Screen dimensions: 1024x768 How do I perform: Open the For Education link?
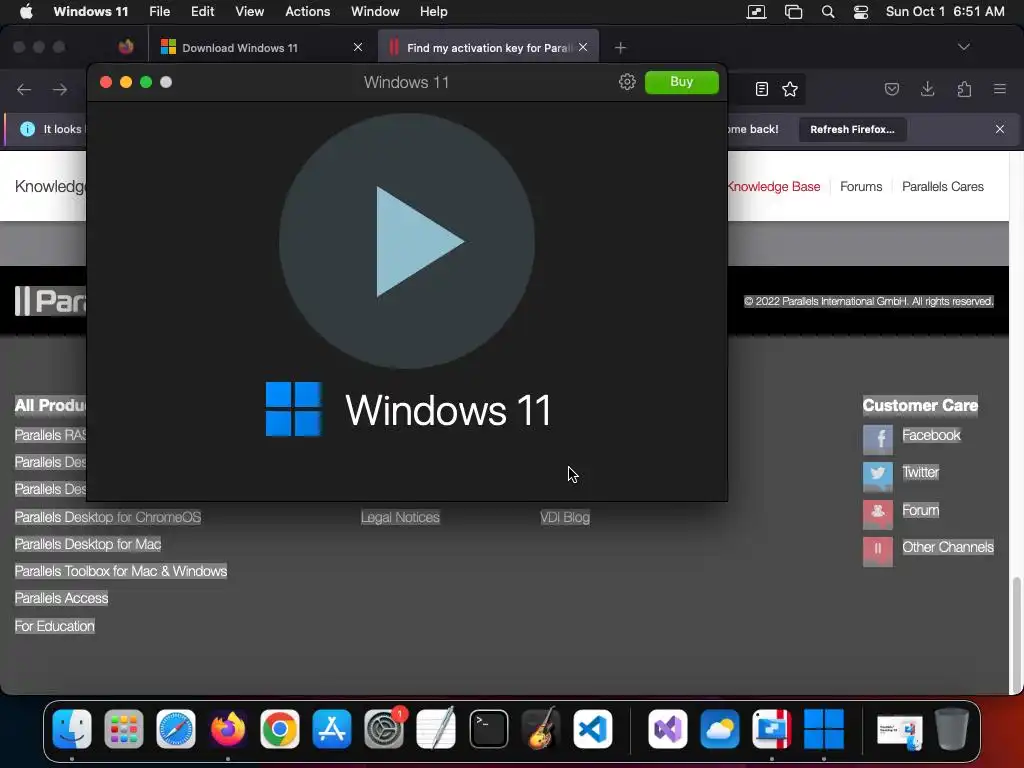pos(54,626)
